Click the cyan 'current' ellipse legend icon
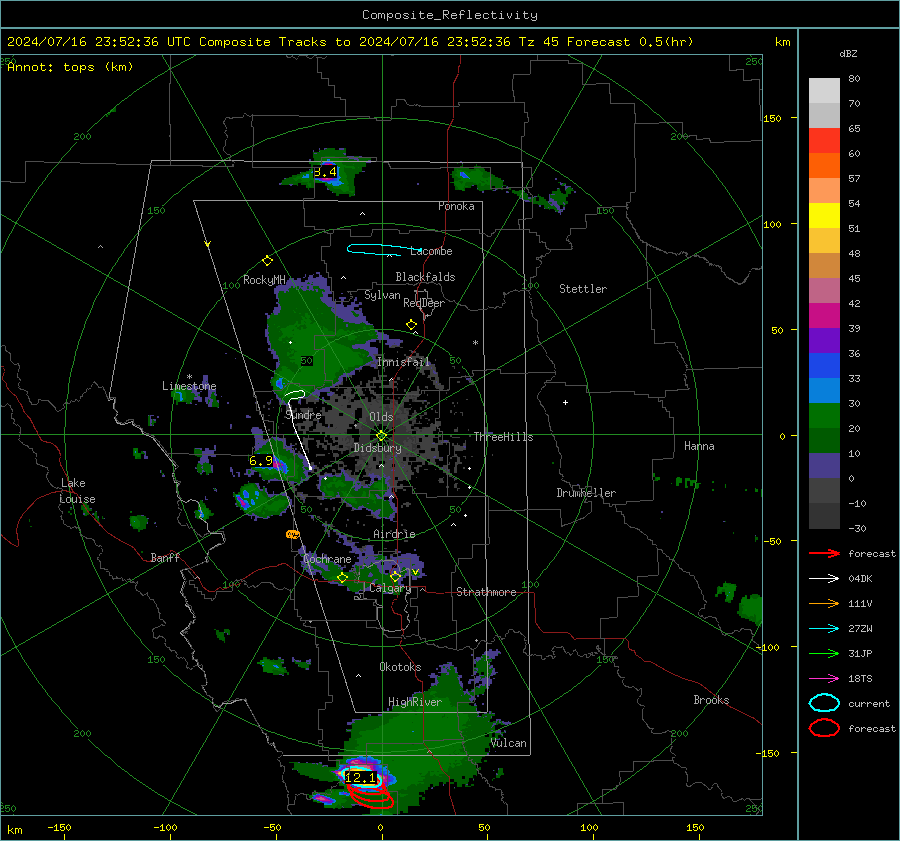 pos(824,703)
